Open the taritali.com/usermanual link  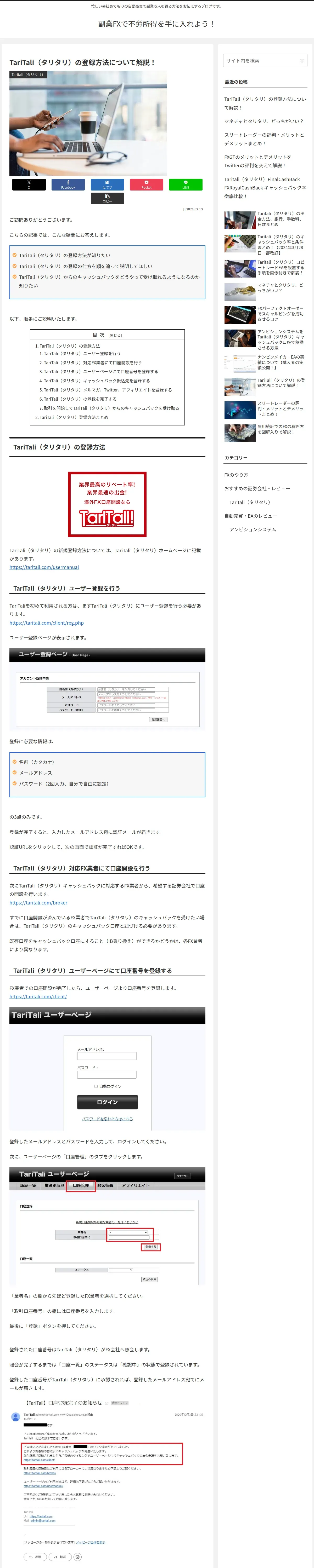tap(44, 567)
